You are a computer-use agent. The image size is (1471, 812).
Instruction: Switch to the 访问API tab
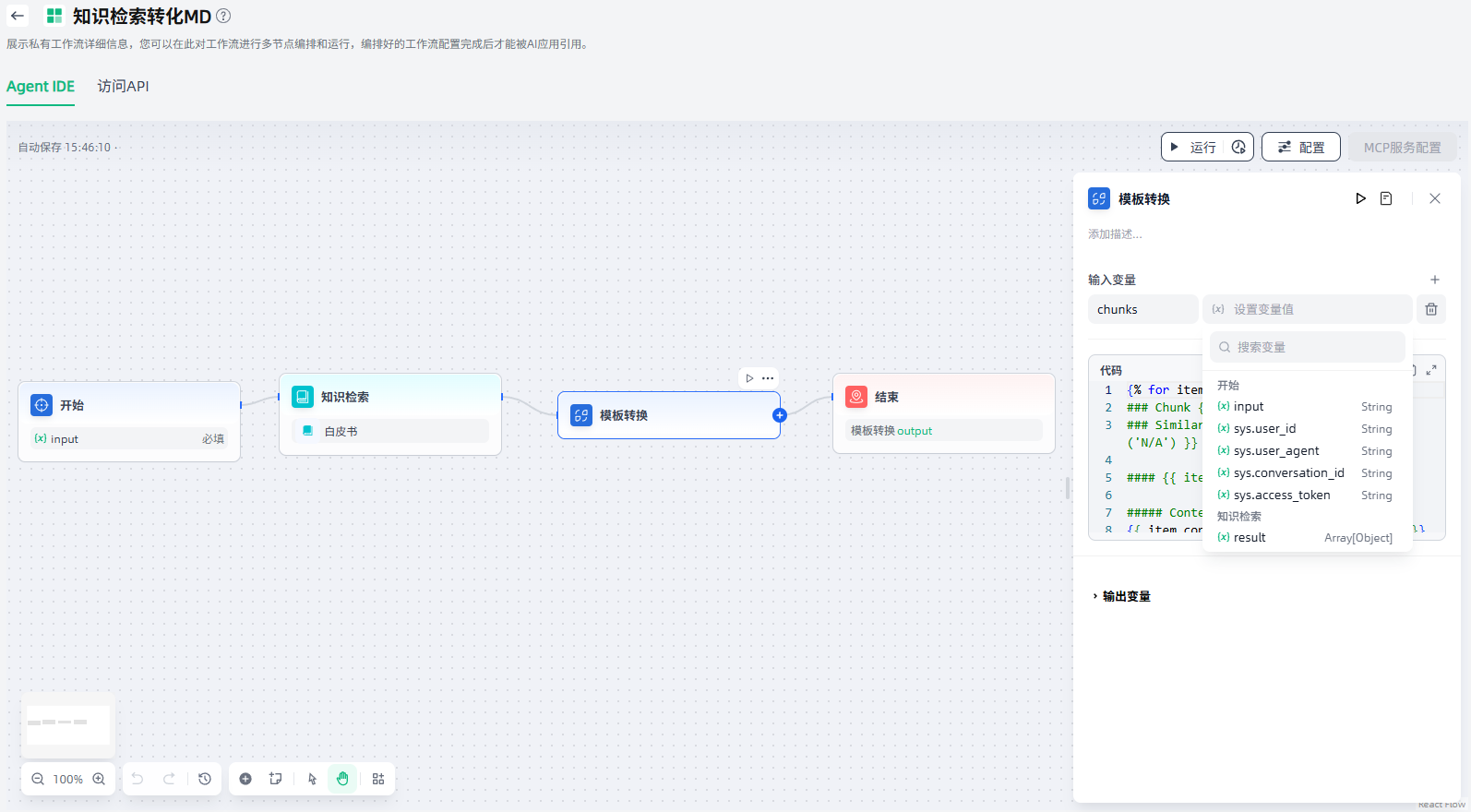click(x=123, y=86)
